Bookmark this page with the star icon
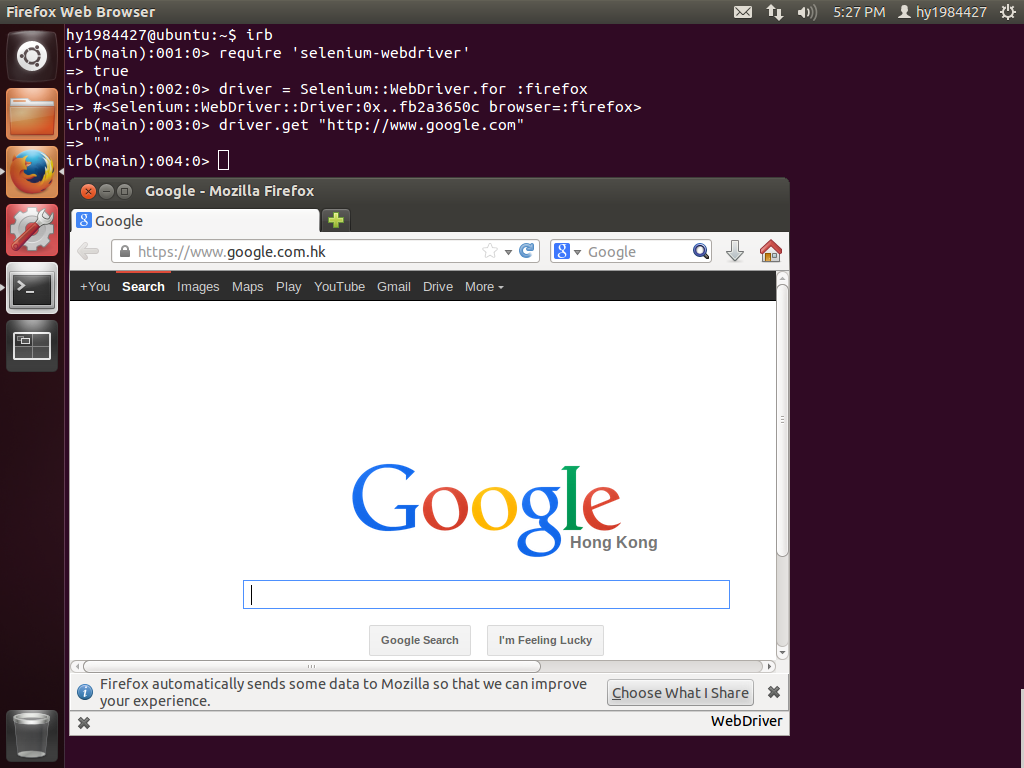The width and height of the screenshot is (1024, 768). tap(489, 251)
